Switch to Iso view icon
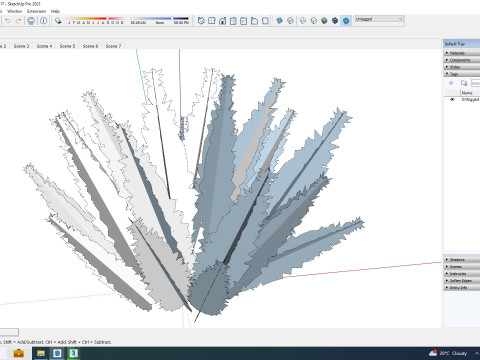This screenshot has height=360, width=480. 201,21
